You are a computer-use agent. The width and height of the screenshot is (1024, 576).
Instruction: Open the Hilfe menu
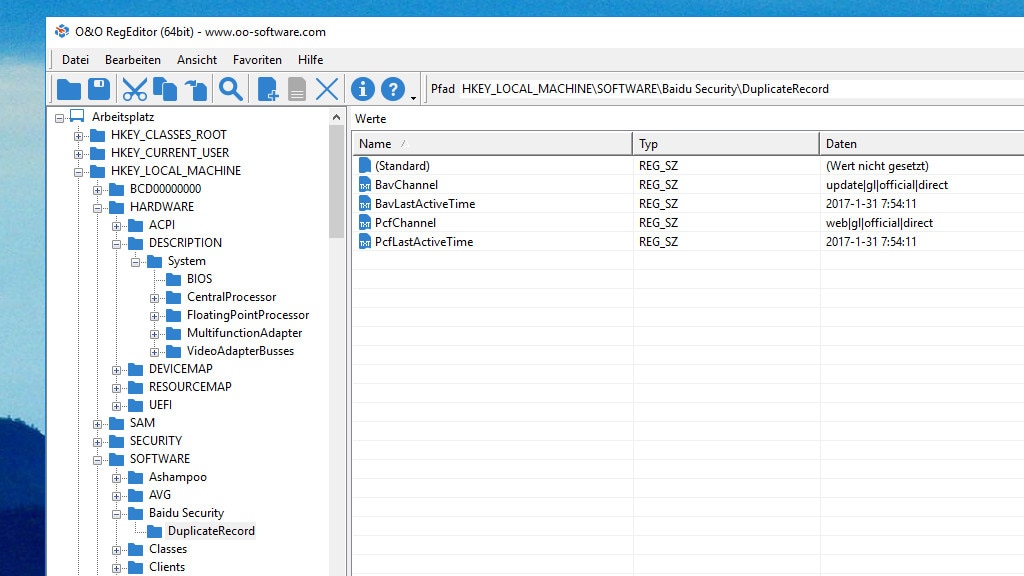[x=310, y=59]
